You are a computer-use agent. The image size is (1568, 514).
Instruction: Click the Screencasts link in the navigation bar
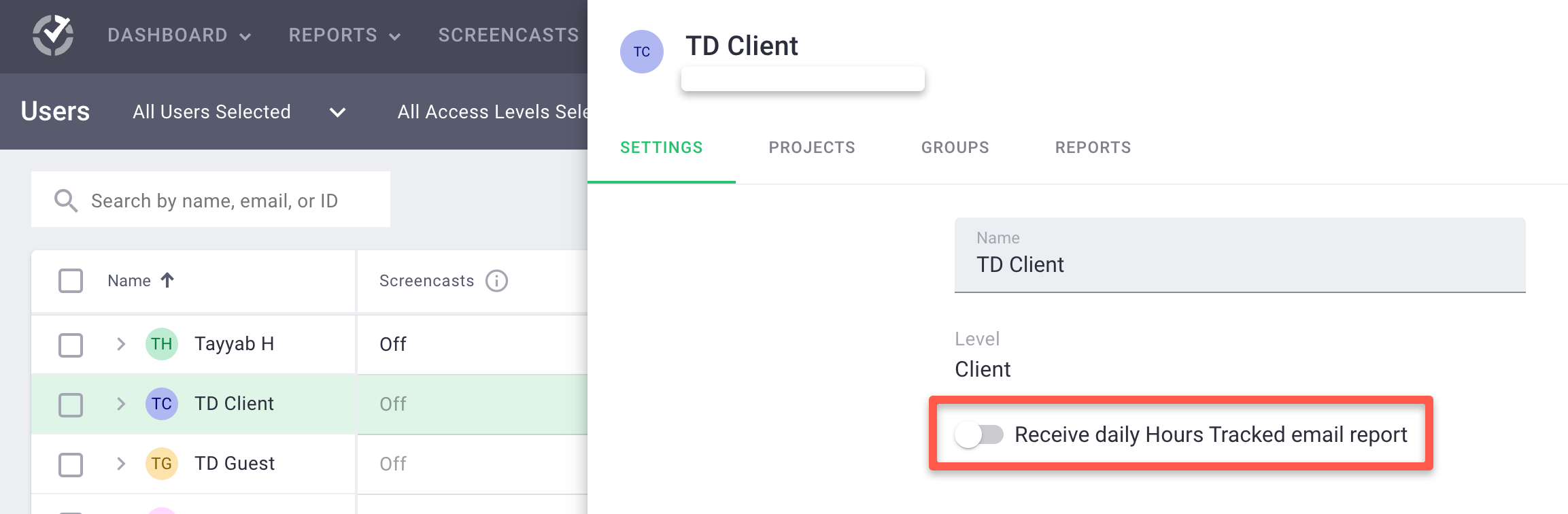coord(509,35)
